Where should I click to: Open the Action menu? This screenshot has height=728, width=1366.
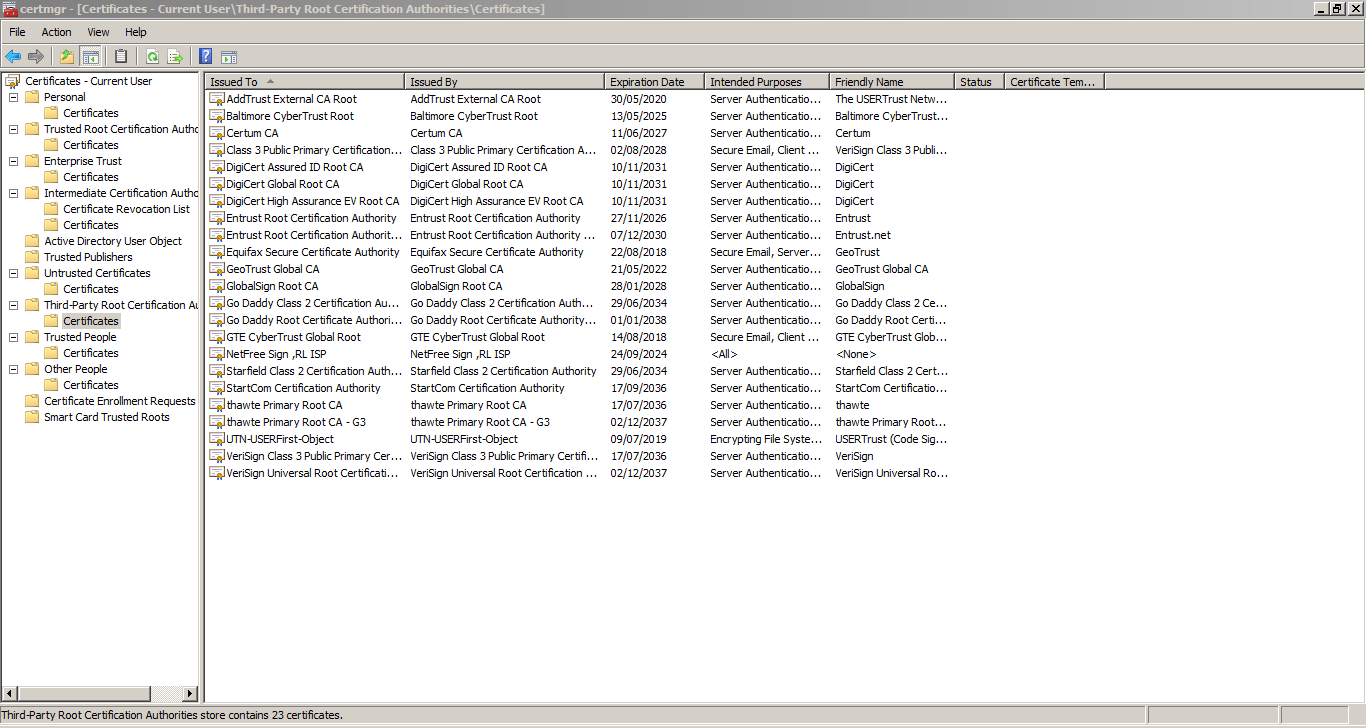(56, 32)
